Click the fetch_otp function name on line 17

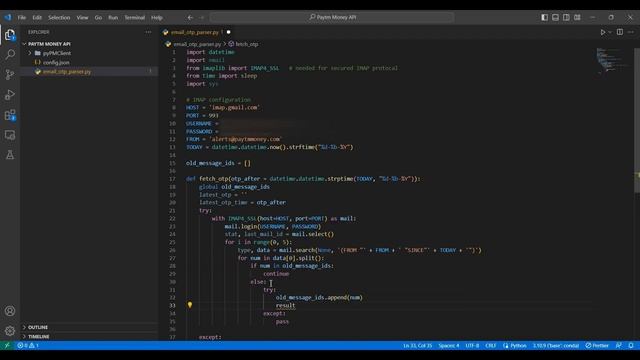(x=213, y=179)
